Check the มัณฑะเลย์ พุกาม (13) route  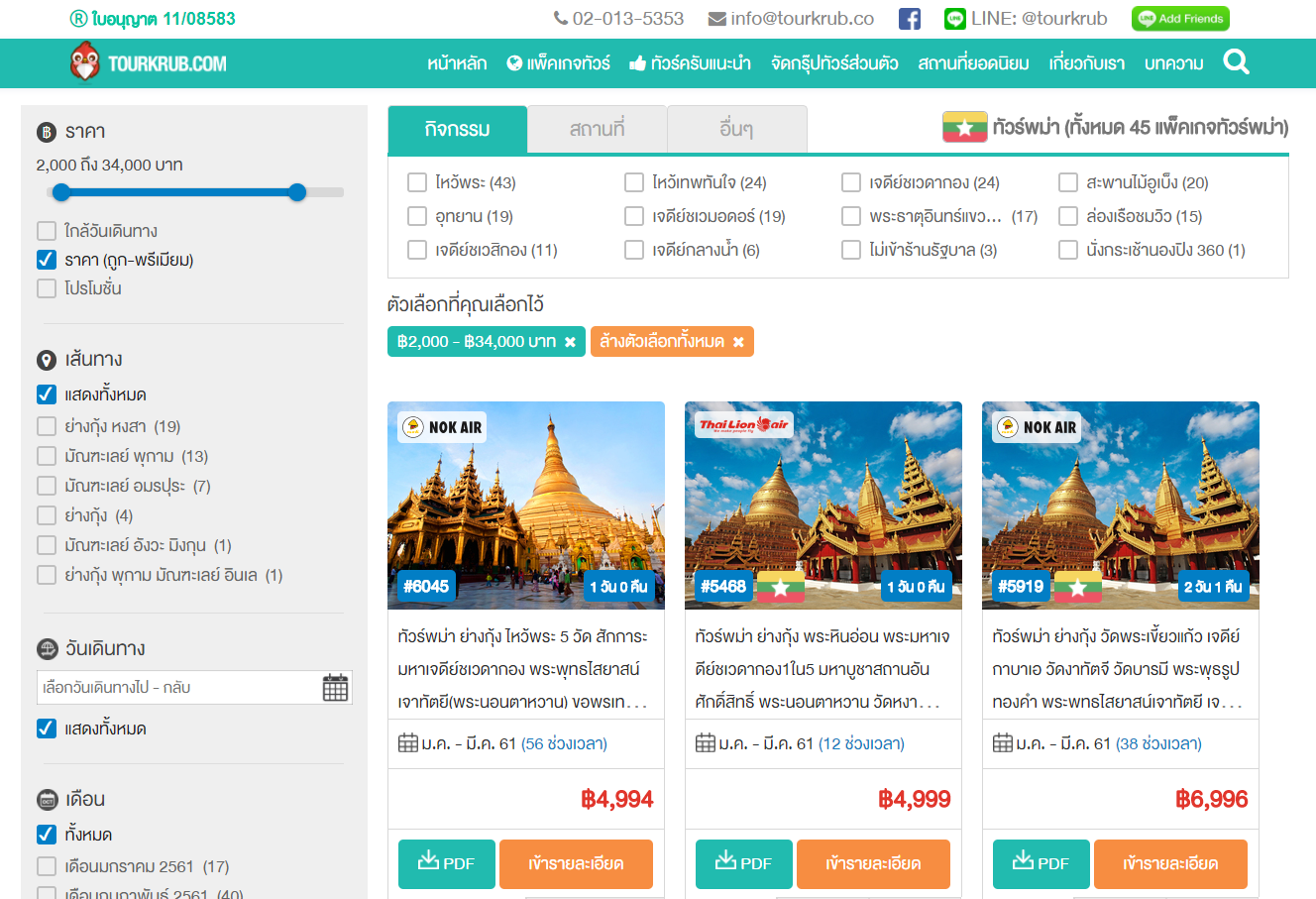click(47, 456)
